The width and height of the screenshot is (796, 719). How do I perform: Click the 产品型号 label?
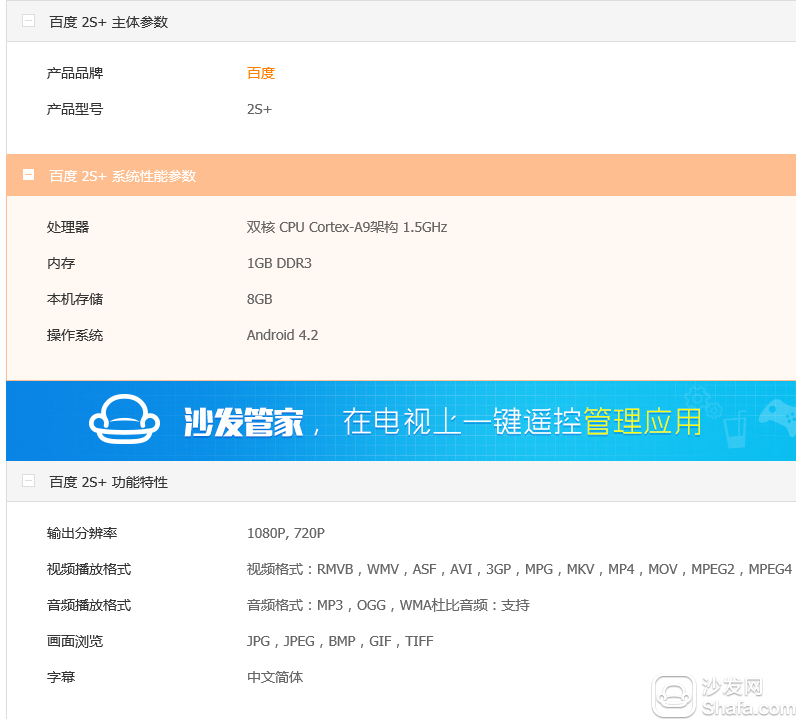[75, 109]
